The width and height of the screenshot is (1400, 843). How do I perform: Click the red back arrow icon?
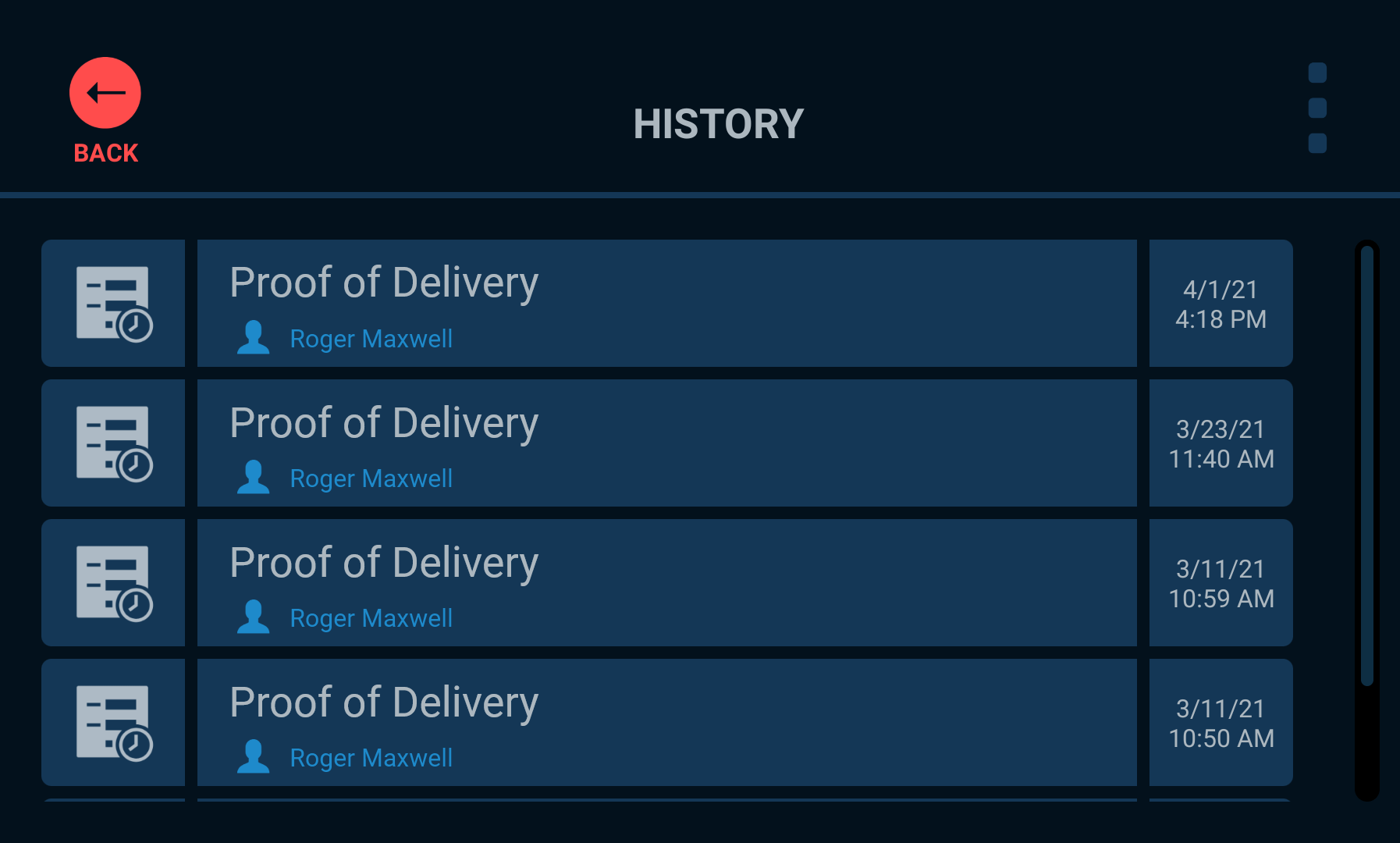(105, 93)
